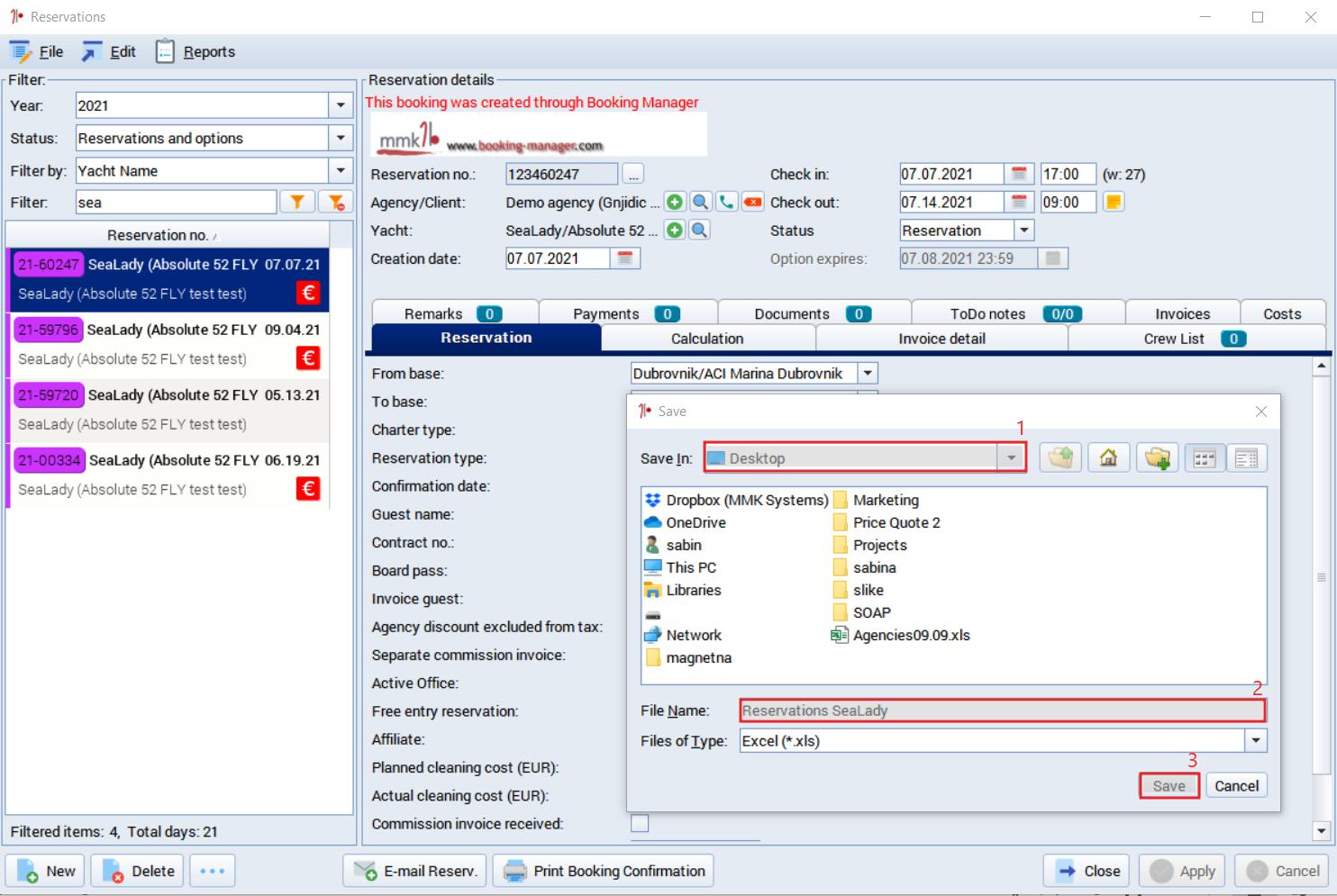Screen dimensions: 1337x896
Task: Select reservation 21-59720 row
Action: click(x=168, y=410)
